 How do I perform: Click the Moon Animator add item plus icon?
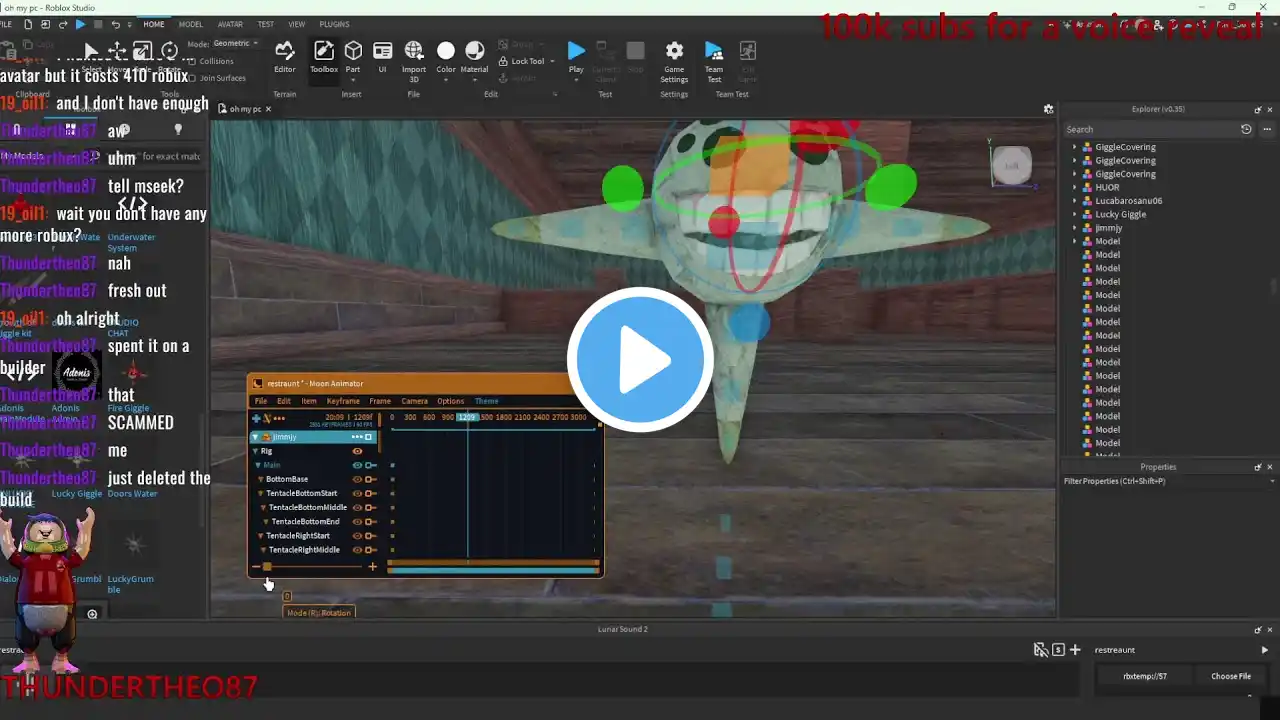point(256,418)
